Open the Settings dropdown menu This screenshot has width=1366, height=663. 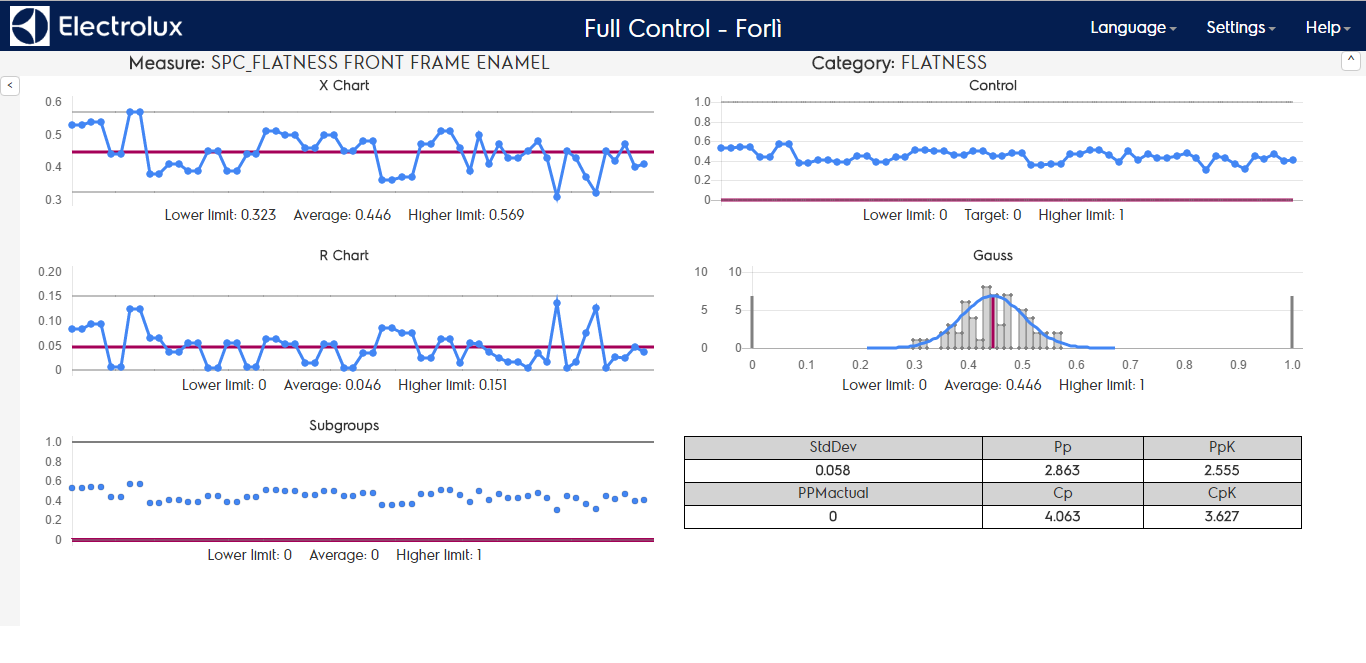pos(1240,28)
